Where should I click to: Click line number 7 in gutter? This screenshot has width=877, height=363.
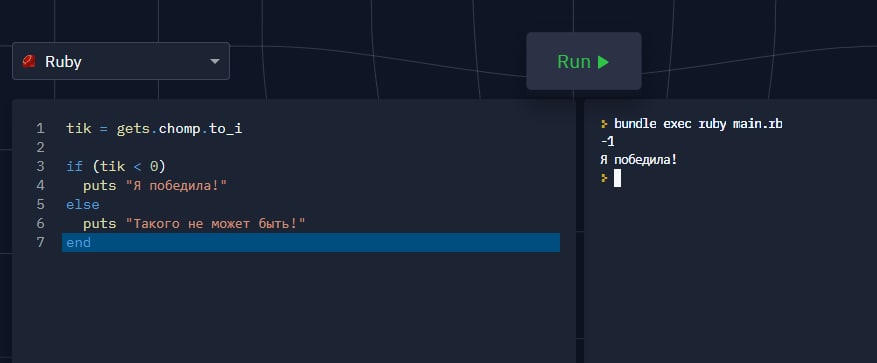[x=40, y=242]
